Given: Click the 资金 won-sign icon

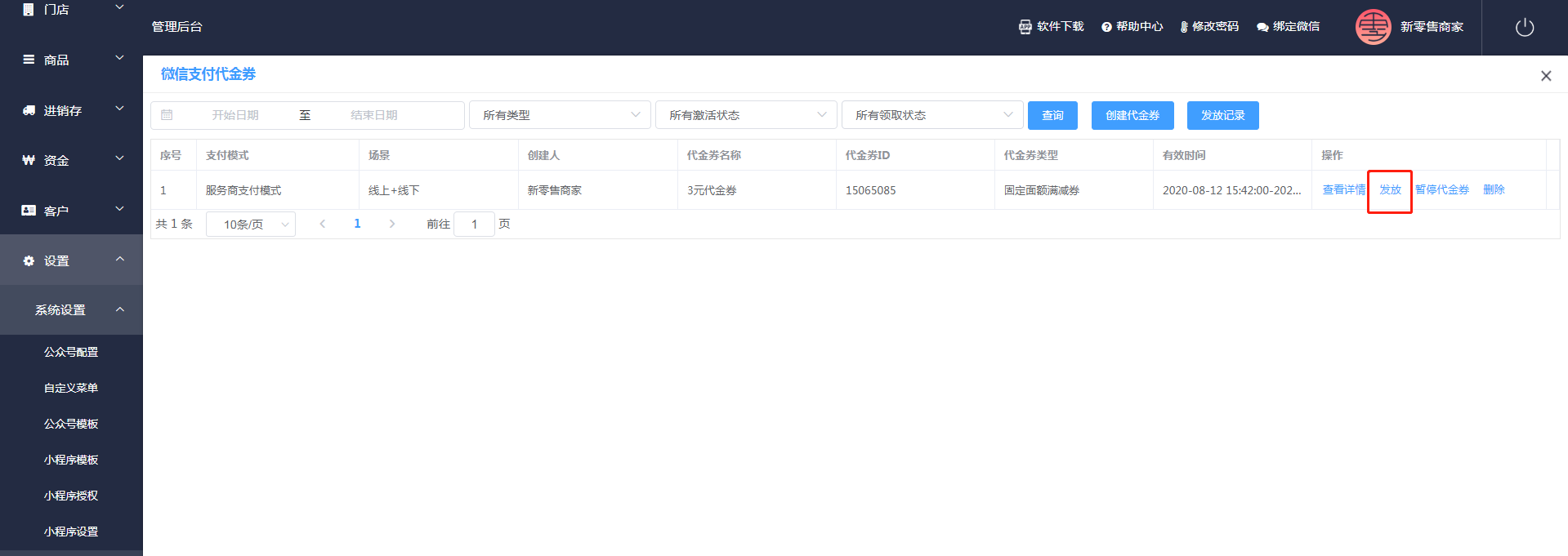Looking at the screenshot, I should pyautogui.click(x=29, y=160).
